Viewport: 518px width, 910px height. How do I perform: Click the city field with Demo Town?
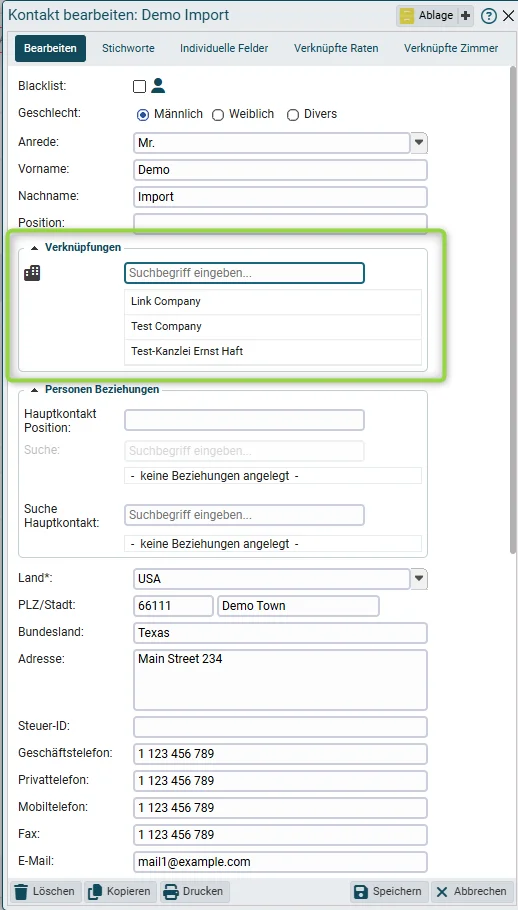pyautogui.click(x=298, y=606)
